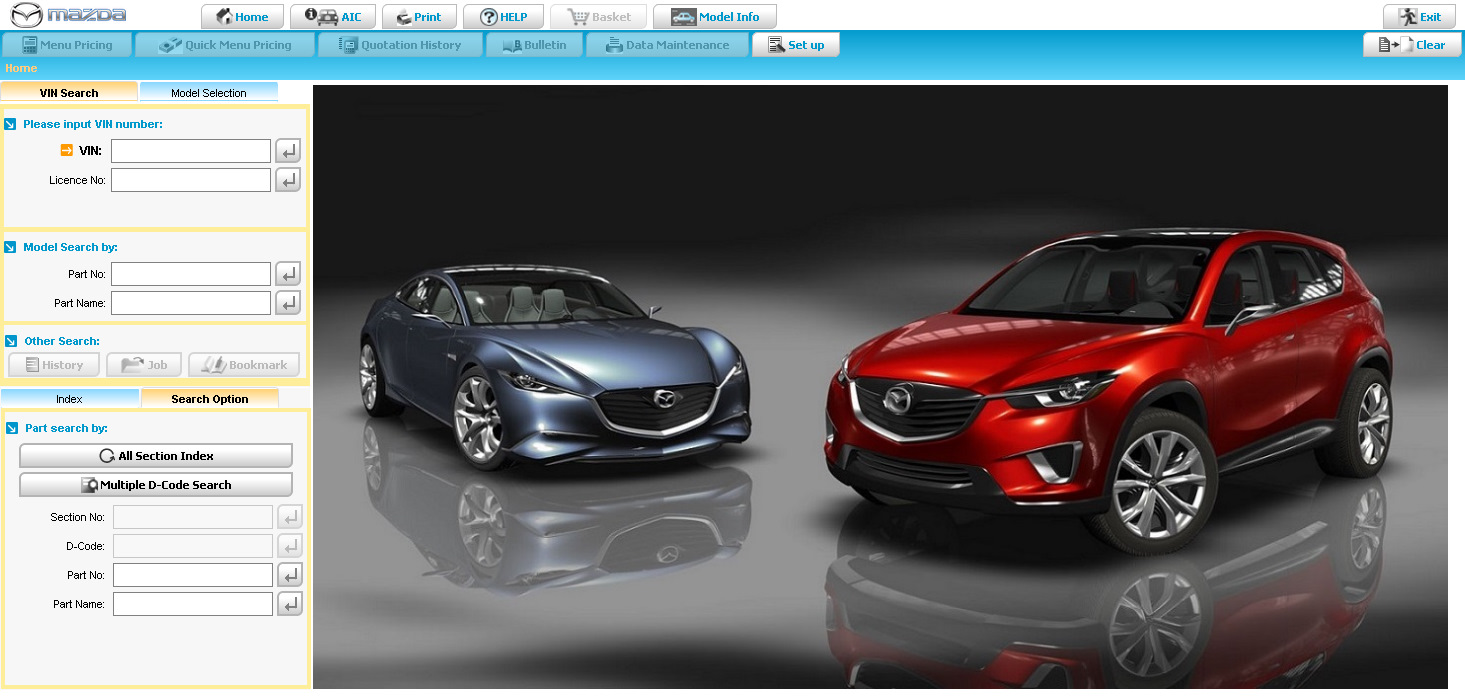This screenshot has height=699, width=1465.
Task: Switch to the VIN Search tab
Action: 69,92
